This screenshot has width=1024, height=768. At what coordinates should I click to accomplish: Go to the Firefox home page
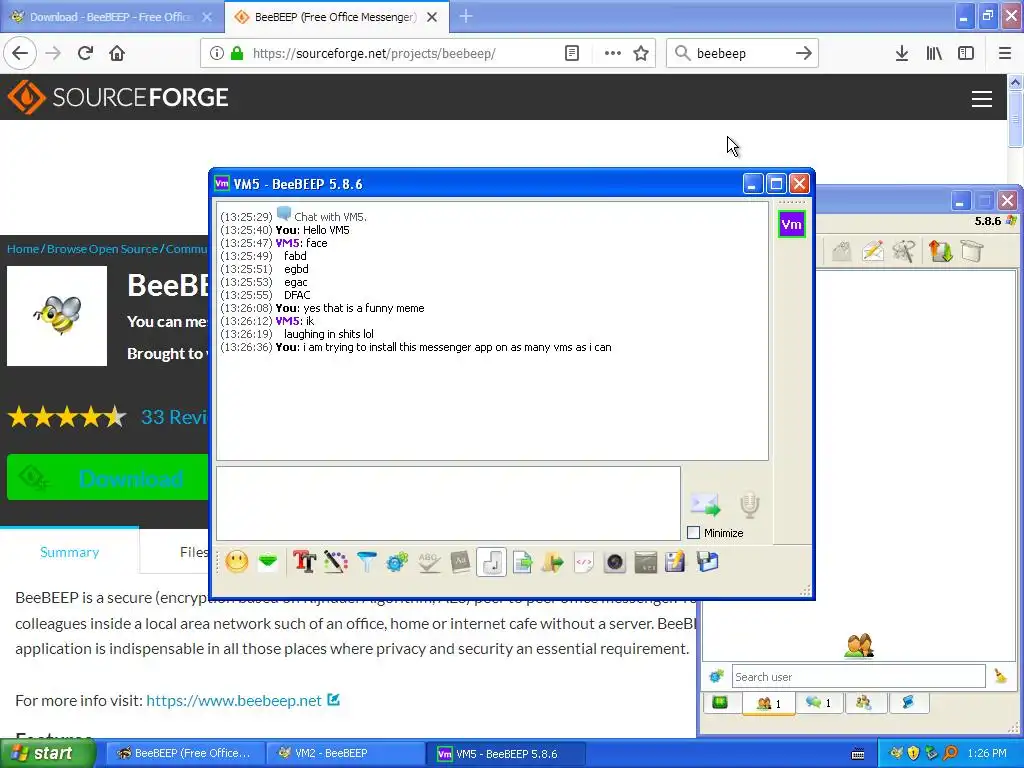tap(117, 53)
